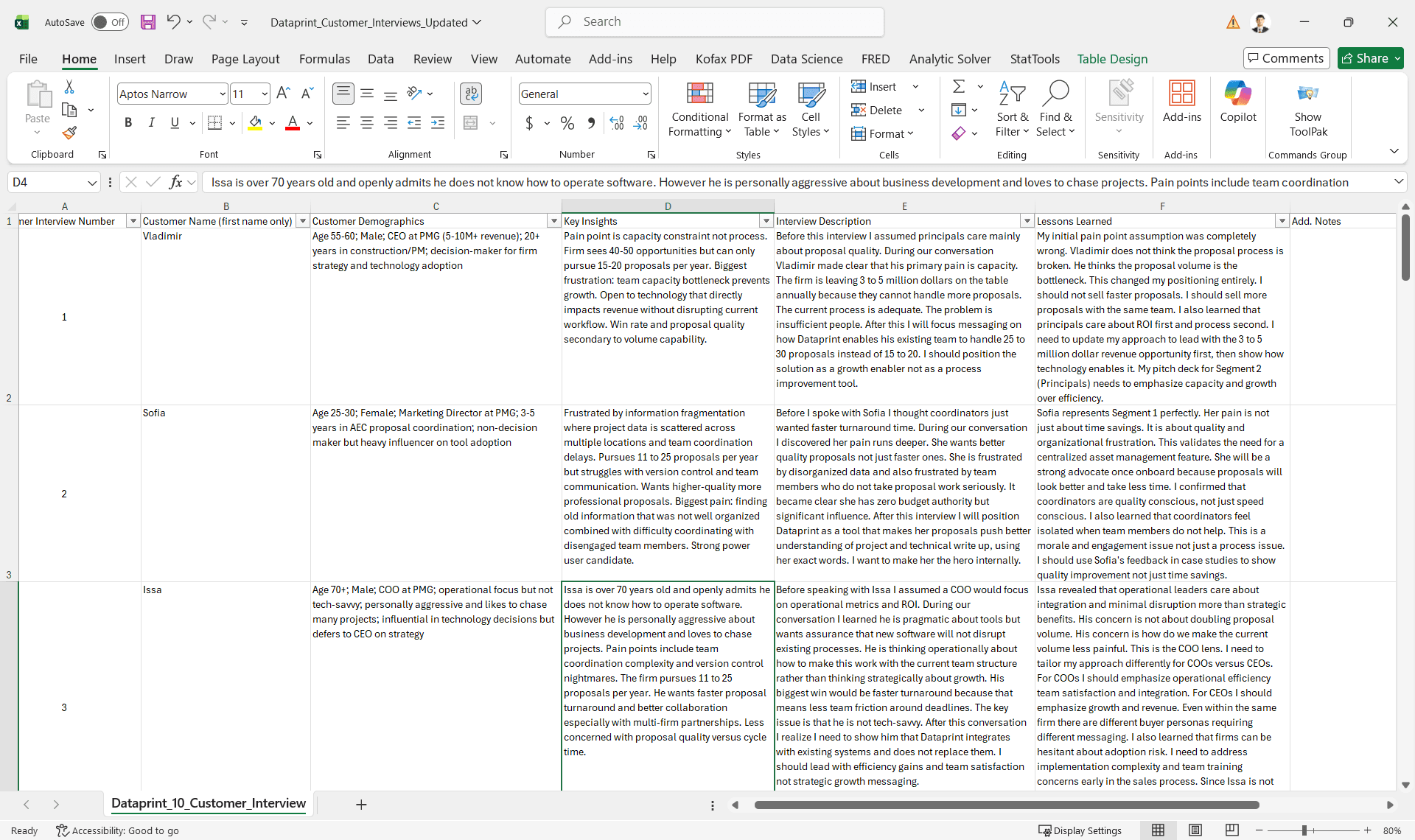Open the General number format dropdown
The height and width of the screenshot is (840, 1415).
pyautogui.click(x=646, y=94)
